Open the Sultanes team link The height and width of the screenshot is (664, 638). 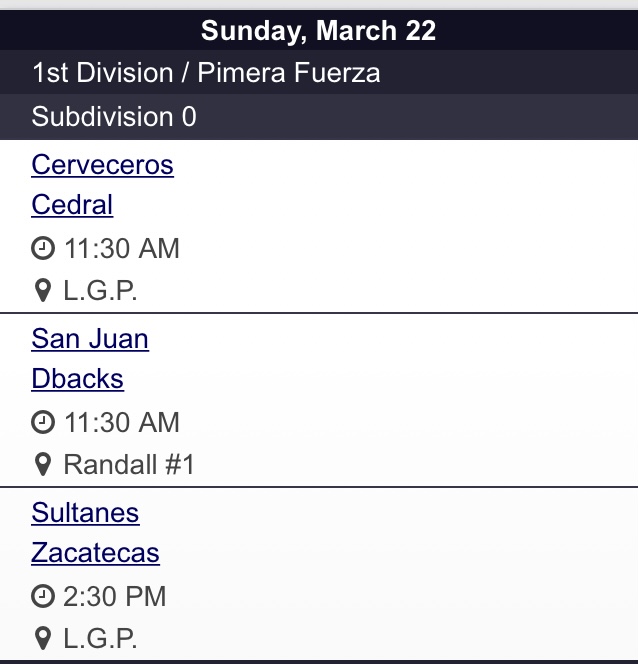point(85,513)
